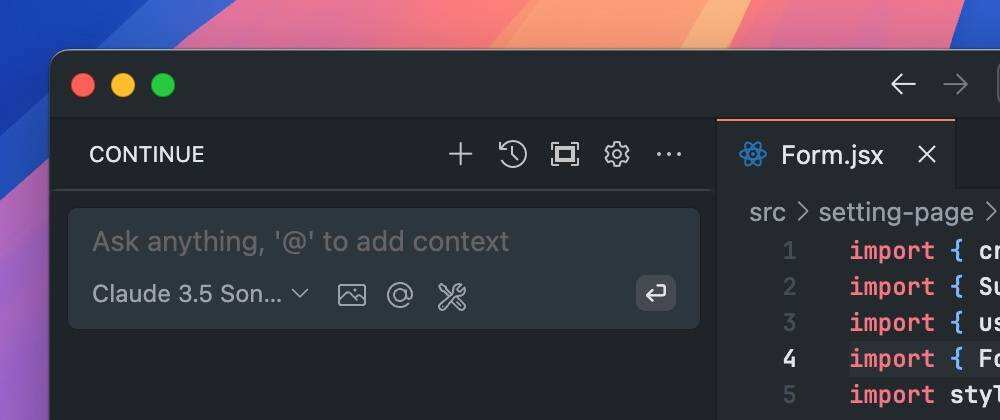The image size is (1000, 420).
Task: Switch to the Form.jsx tab
Action: tap(831, 155)
